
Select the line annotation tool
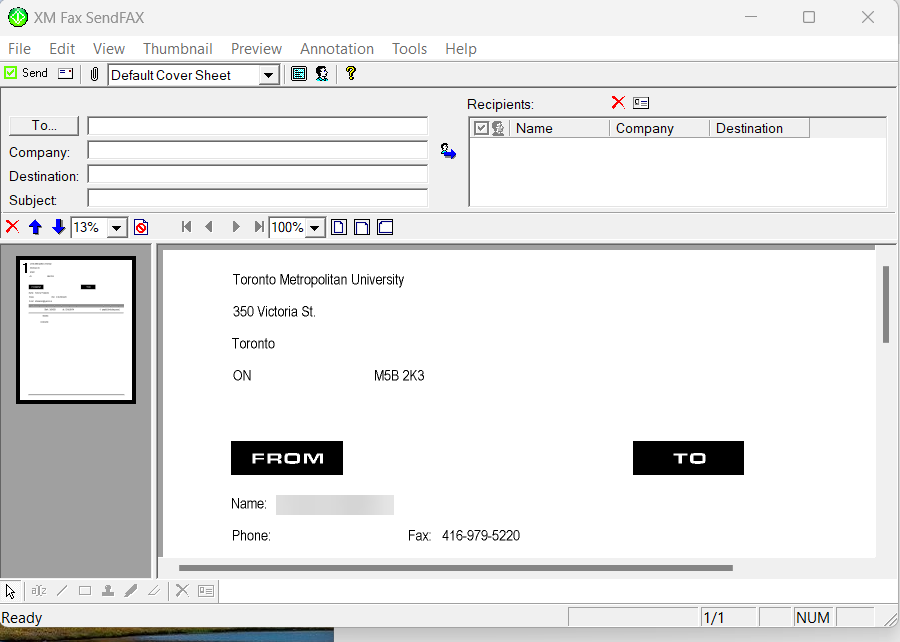(62, 590)
